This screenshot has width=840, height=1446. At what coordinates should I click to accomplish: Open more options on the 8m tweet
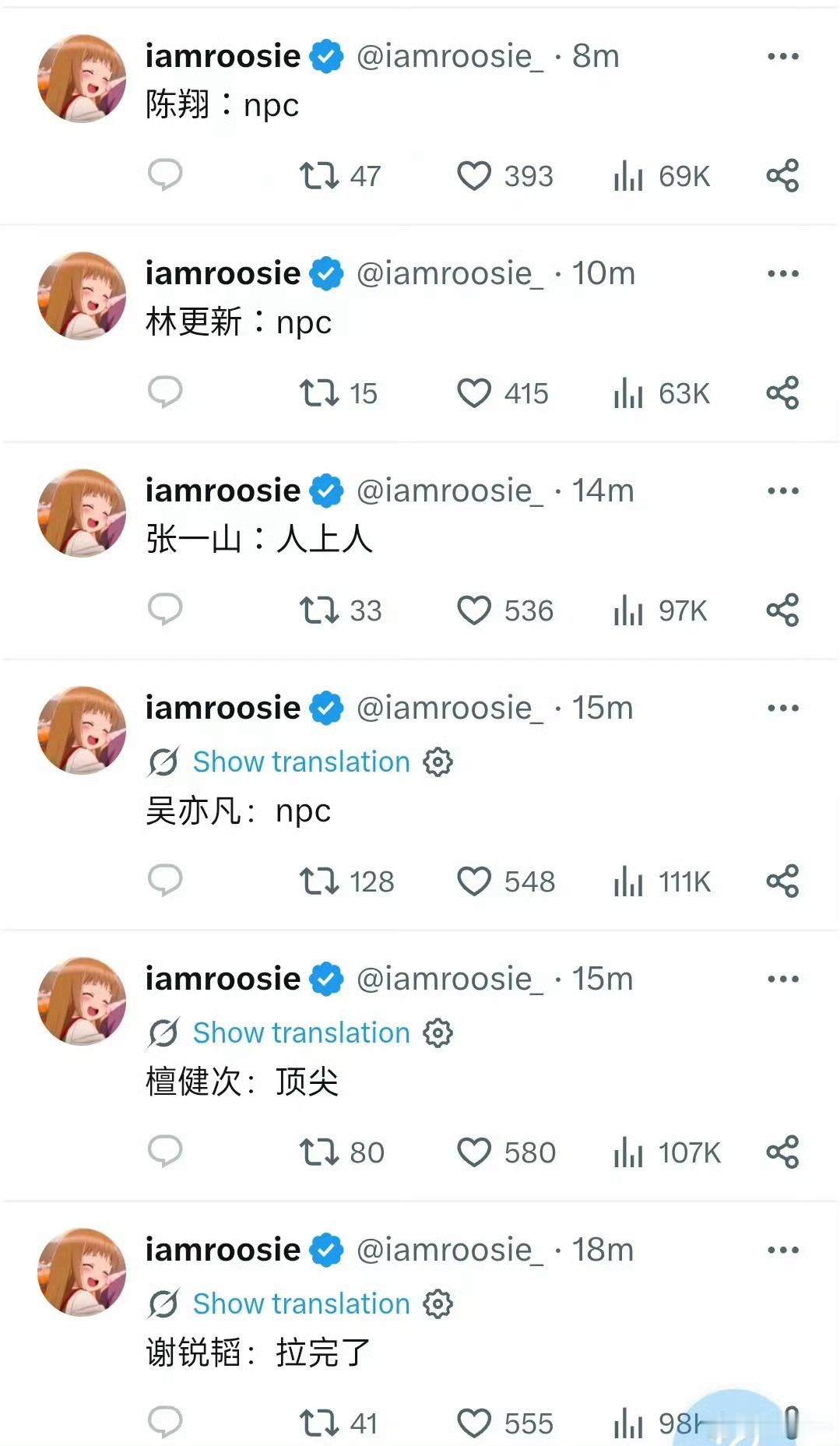point(783,56)
